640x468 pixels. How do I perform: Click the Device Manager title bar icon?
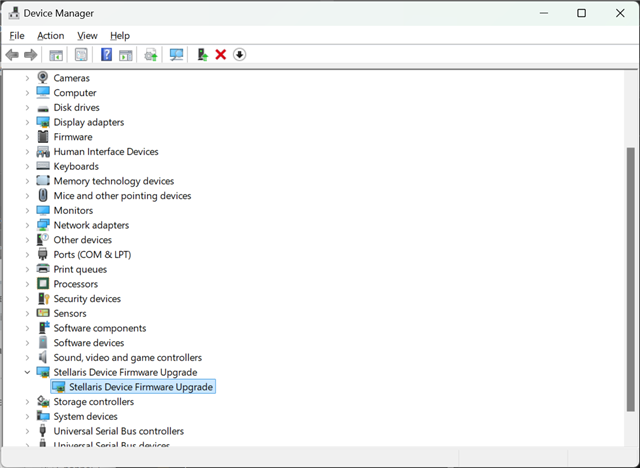[x=14, y=13]
